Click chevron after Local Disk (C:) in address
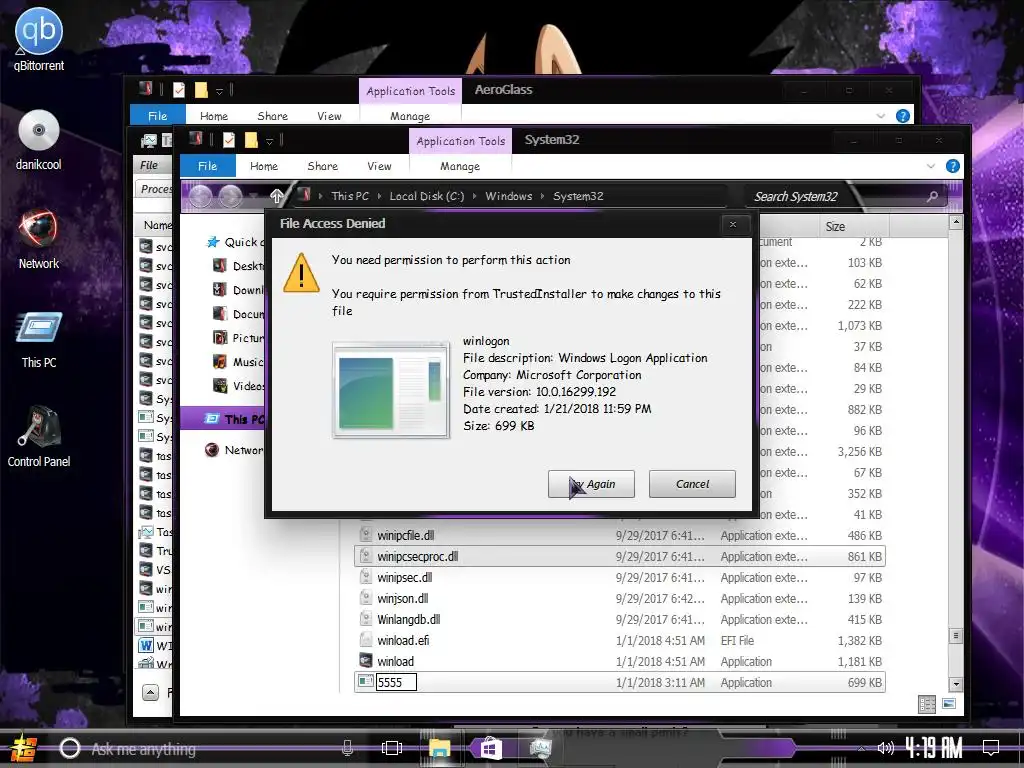 [x=474, y=196]
